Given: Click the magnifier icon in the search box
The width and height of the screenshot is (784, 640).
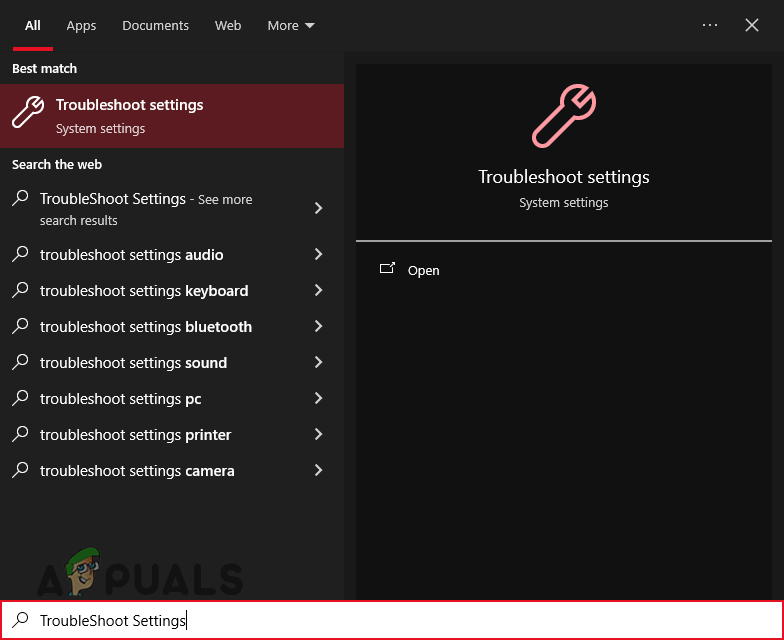Looking at the screenshot, I should [x=20, y=620].
